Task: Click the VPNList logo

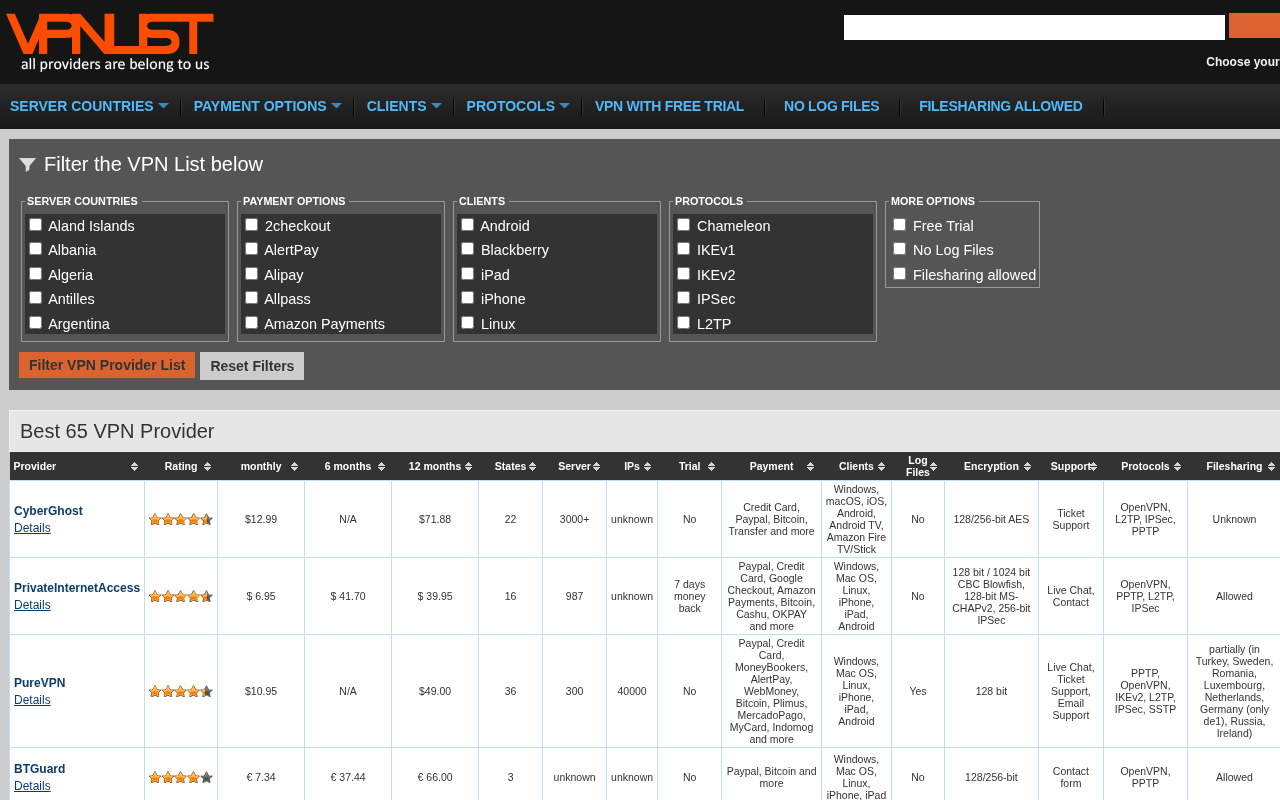Action: coord(109,42)
